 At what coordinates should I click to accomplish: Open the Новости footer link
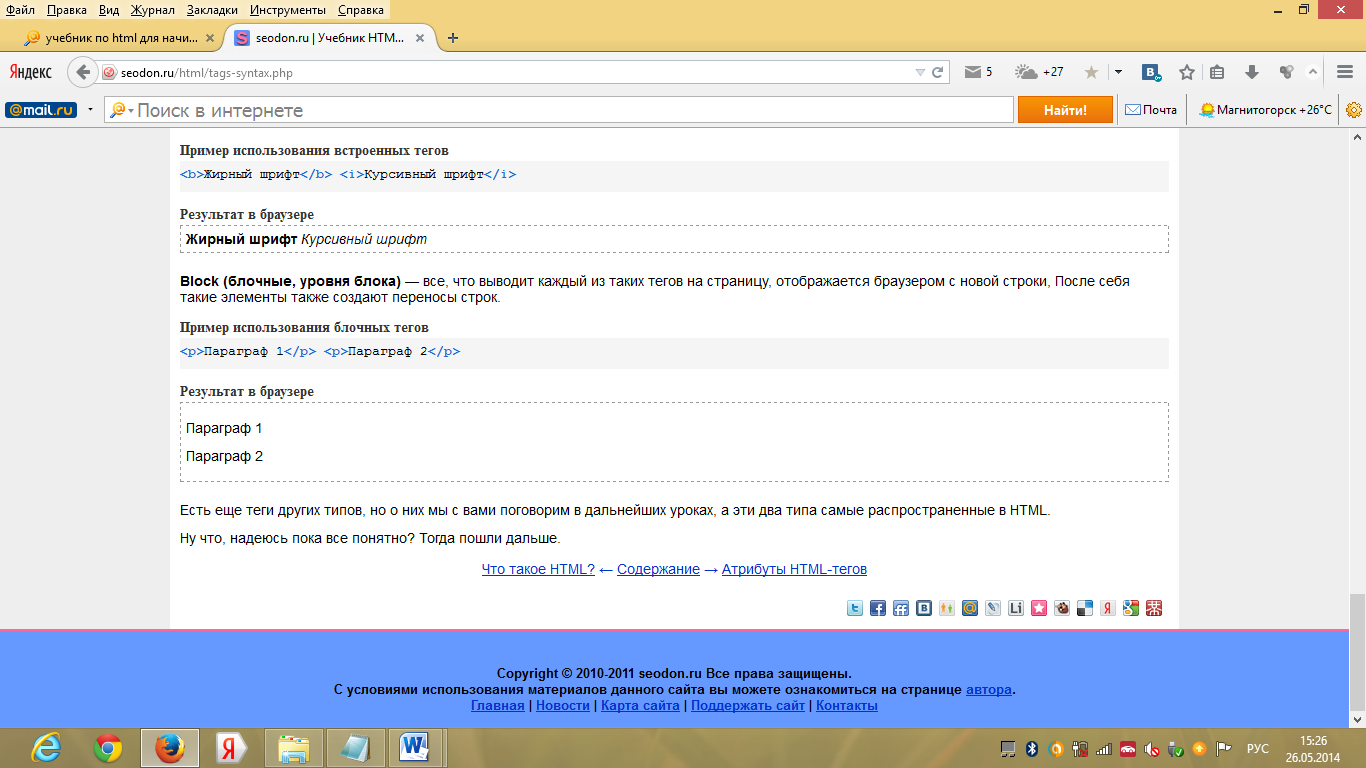coord(563,705)
